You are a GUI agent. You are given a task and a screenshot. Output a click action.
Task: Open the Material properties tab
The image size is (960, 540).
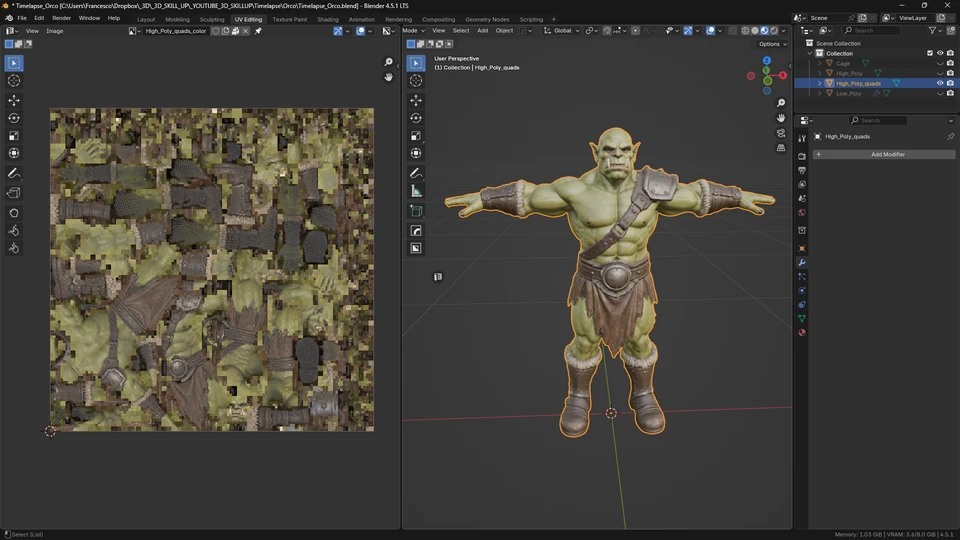coord(801,332)
